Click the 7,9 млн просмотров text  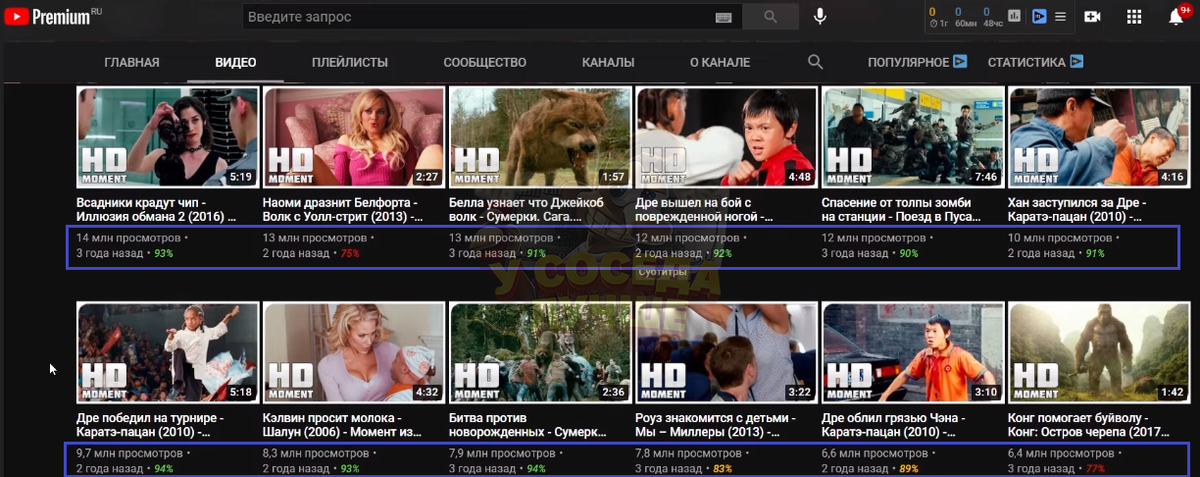(503, 453)
